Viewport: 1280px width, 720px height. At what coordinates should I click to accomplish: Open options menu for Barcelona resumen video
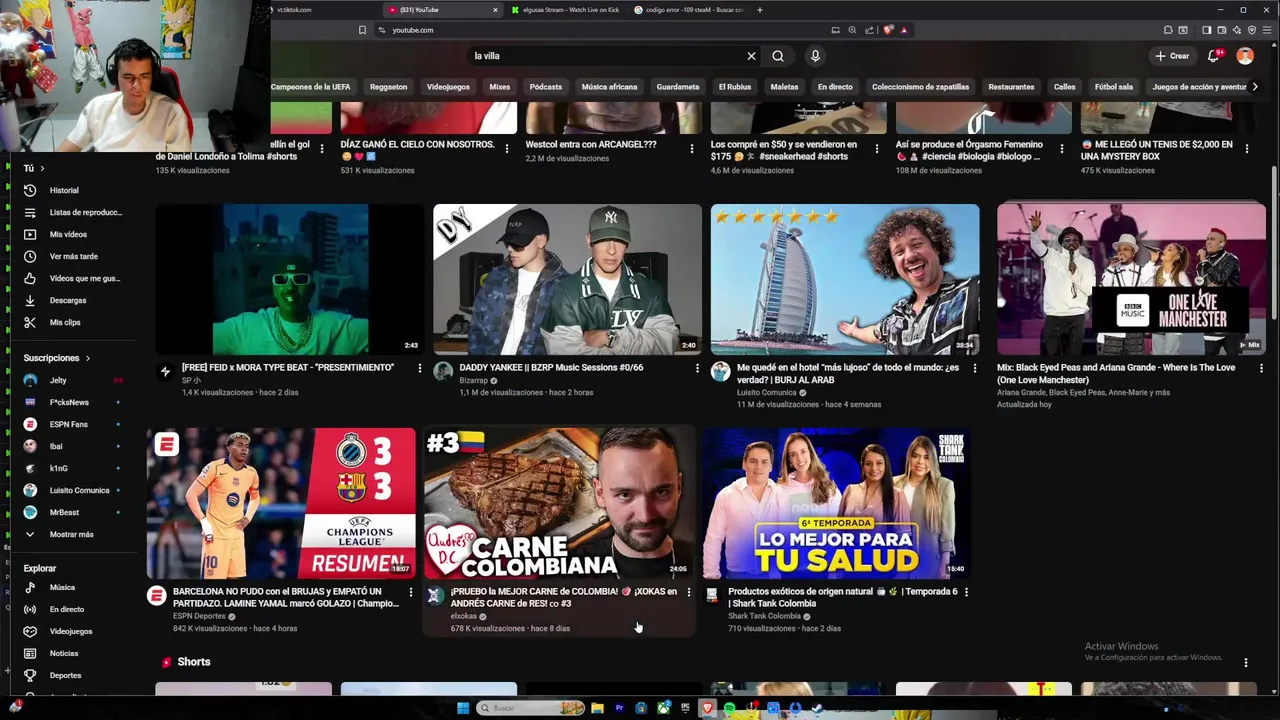click(410, 592)
